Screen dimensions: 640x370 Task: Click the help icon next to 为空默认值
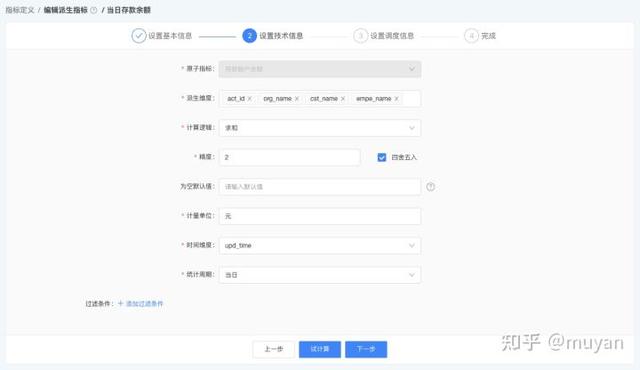[x=431, y=187]
